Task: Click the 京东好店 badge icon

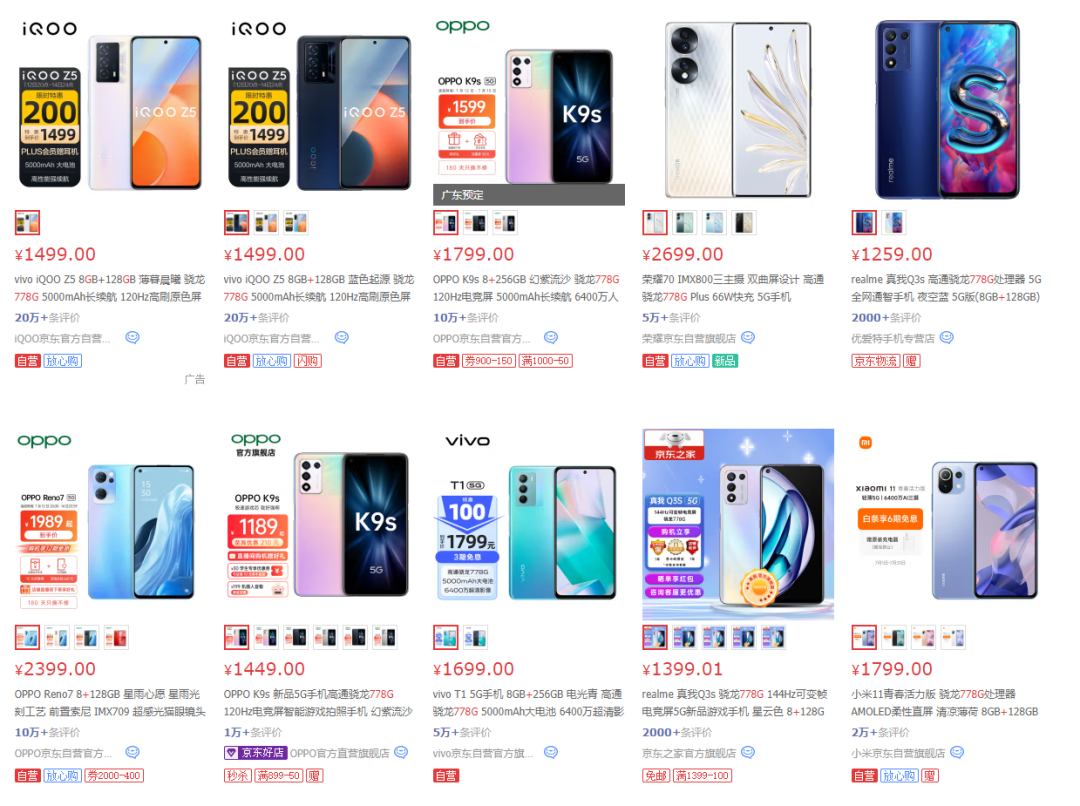Action: pyautogui.click(x=232, y=753)
